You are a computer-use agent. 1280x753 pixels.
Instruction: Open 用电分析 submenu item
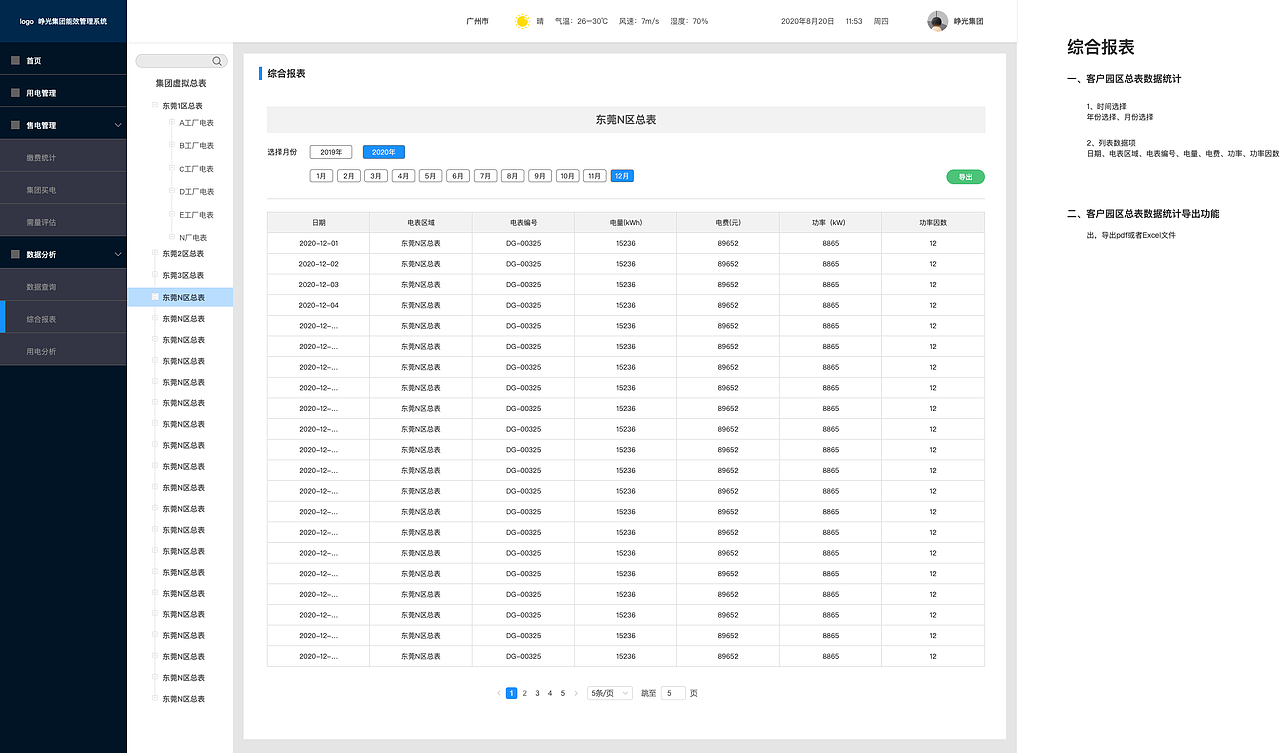point(63,351)
